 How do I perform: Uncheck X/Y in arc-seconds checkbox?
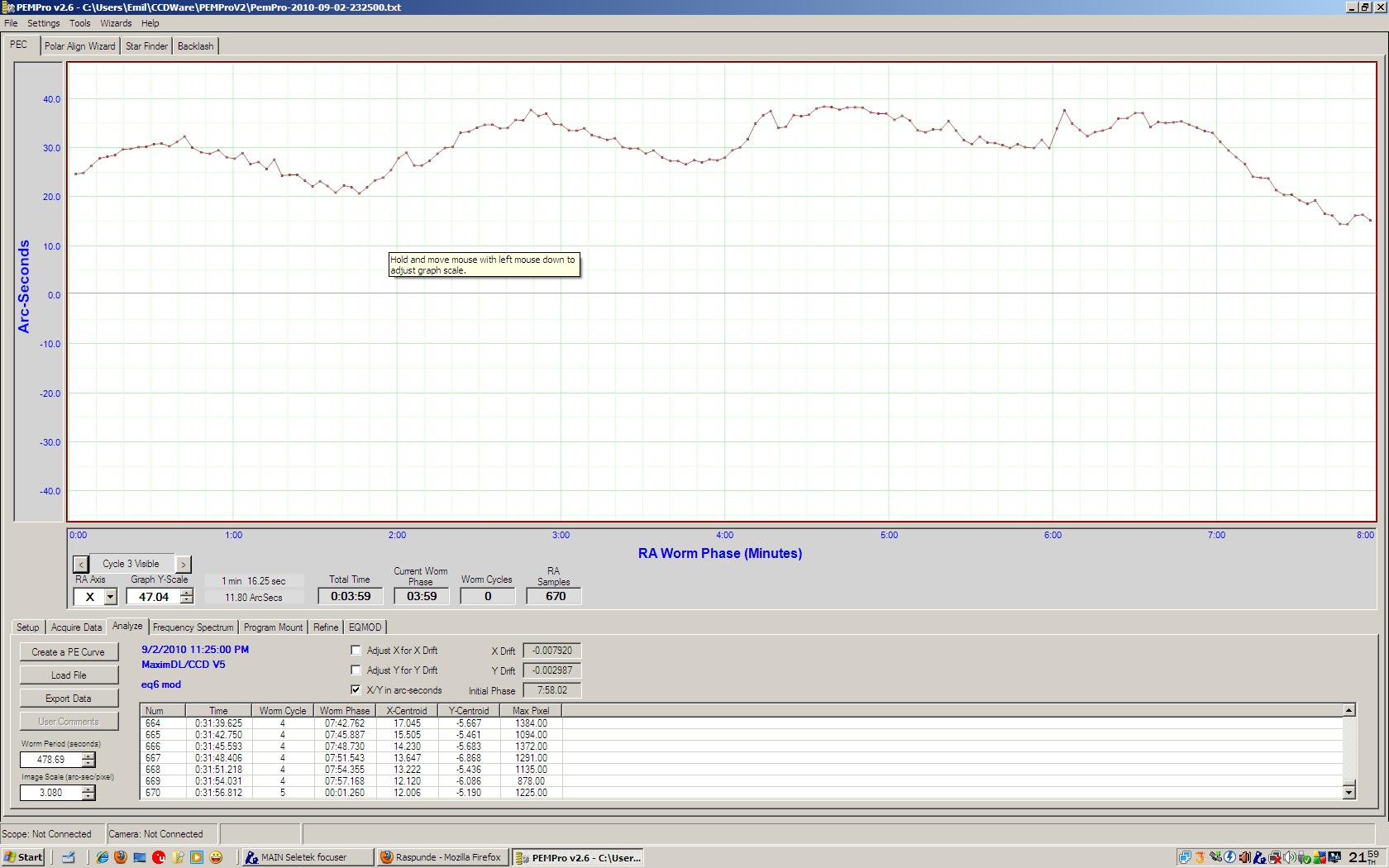(x=356, y=690)
